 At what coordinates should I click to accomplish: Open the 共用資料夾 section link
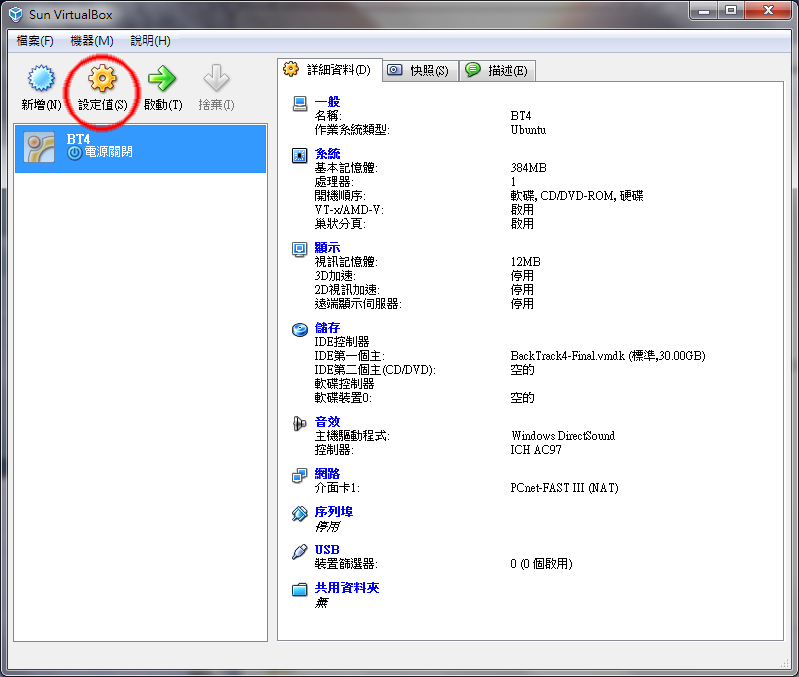[347, 588]
